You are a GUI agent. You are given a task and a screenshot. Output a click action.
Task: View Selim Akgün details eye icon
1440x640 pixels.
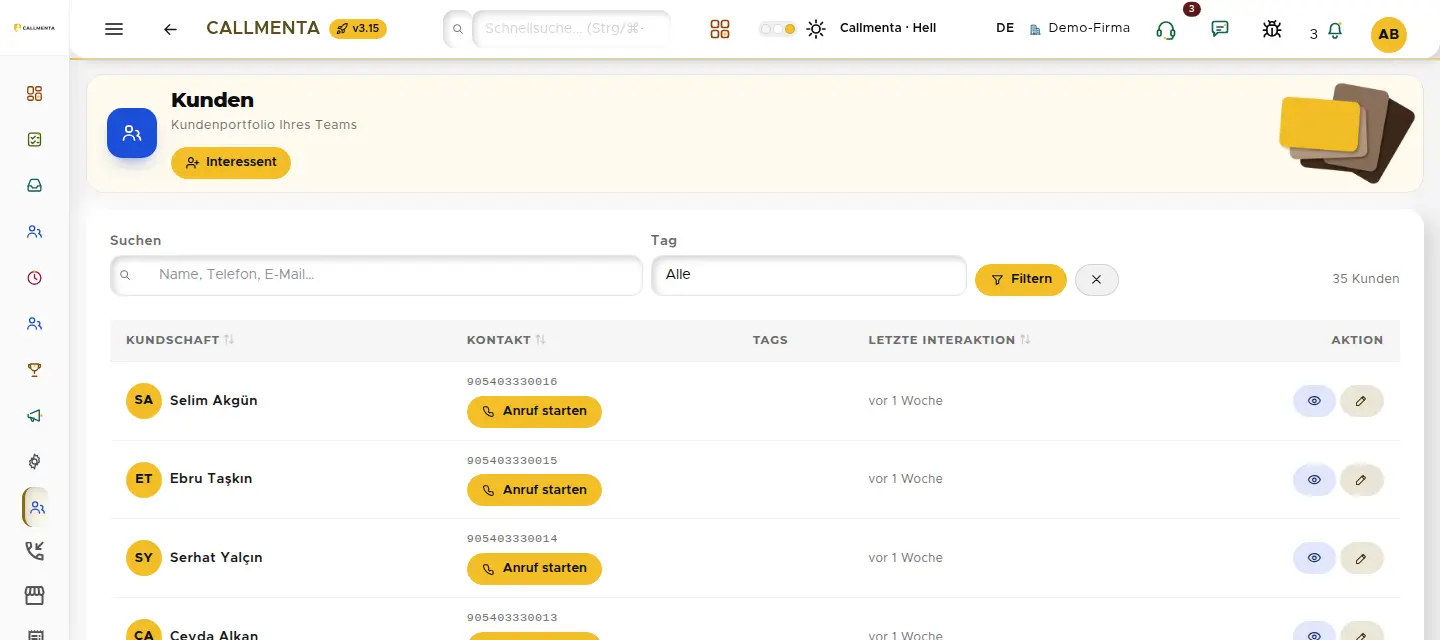click(1314, 401)
